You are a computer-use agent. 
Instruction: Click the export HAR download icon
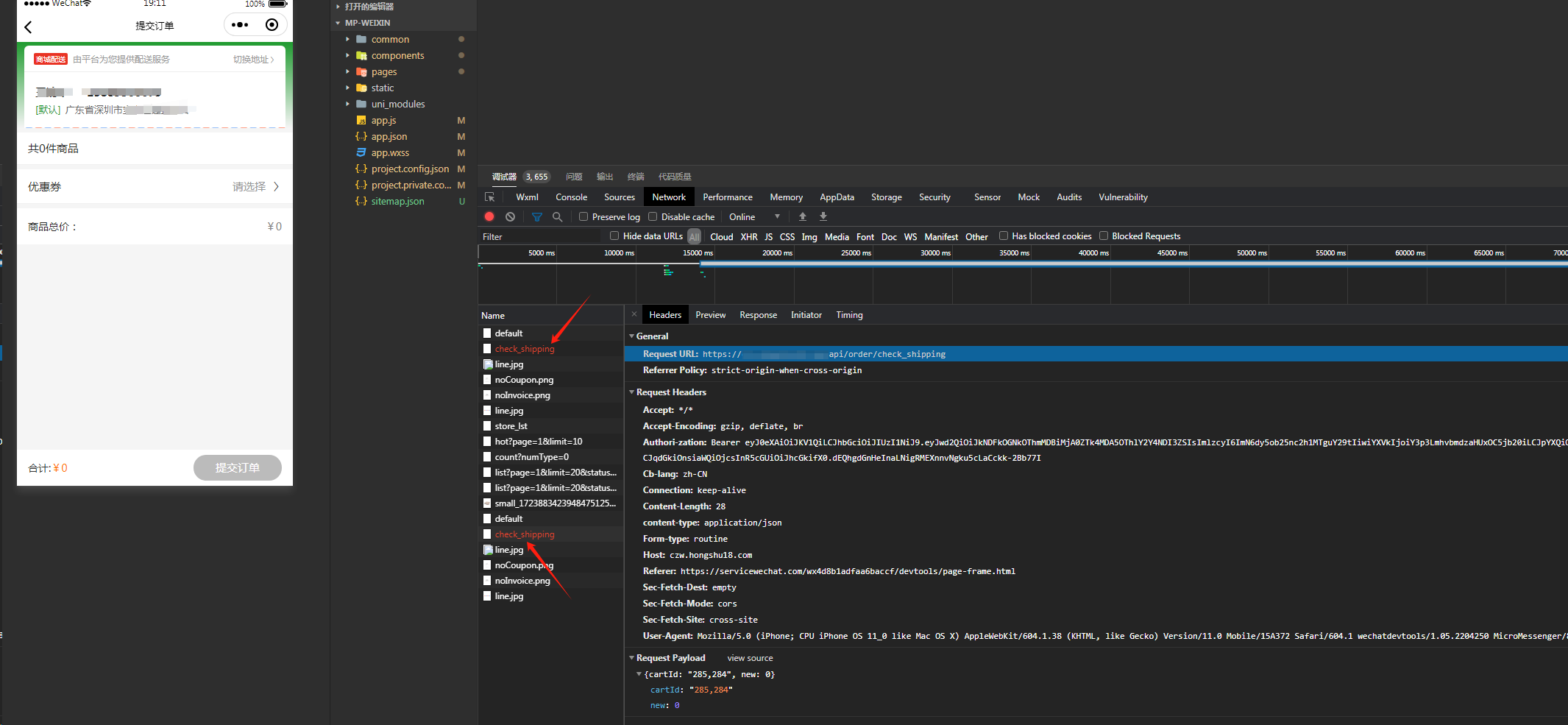(823, 216)
